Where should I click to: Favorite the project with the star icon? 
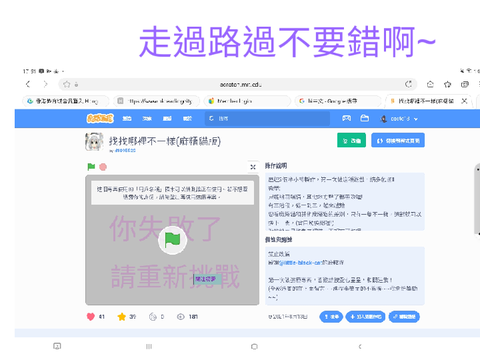point(122,317)
